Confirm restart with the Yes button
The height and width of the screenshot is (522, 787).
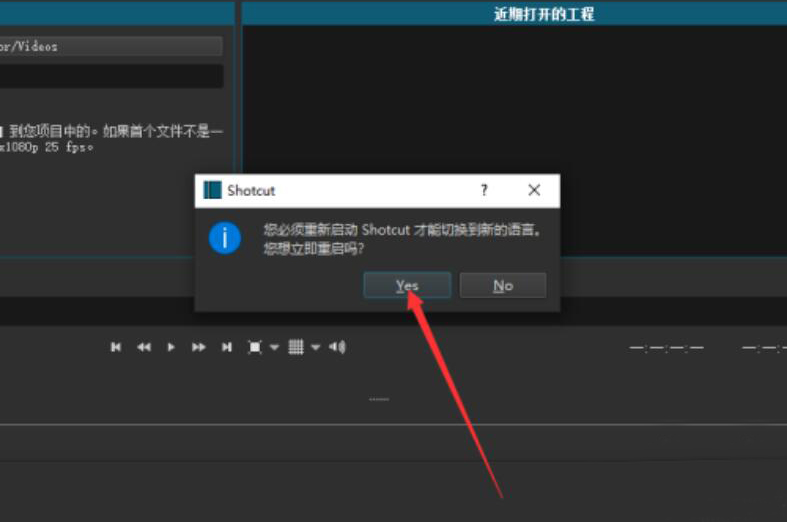click(407, 285)
